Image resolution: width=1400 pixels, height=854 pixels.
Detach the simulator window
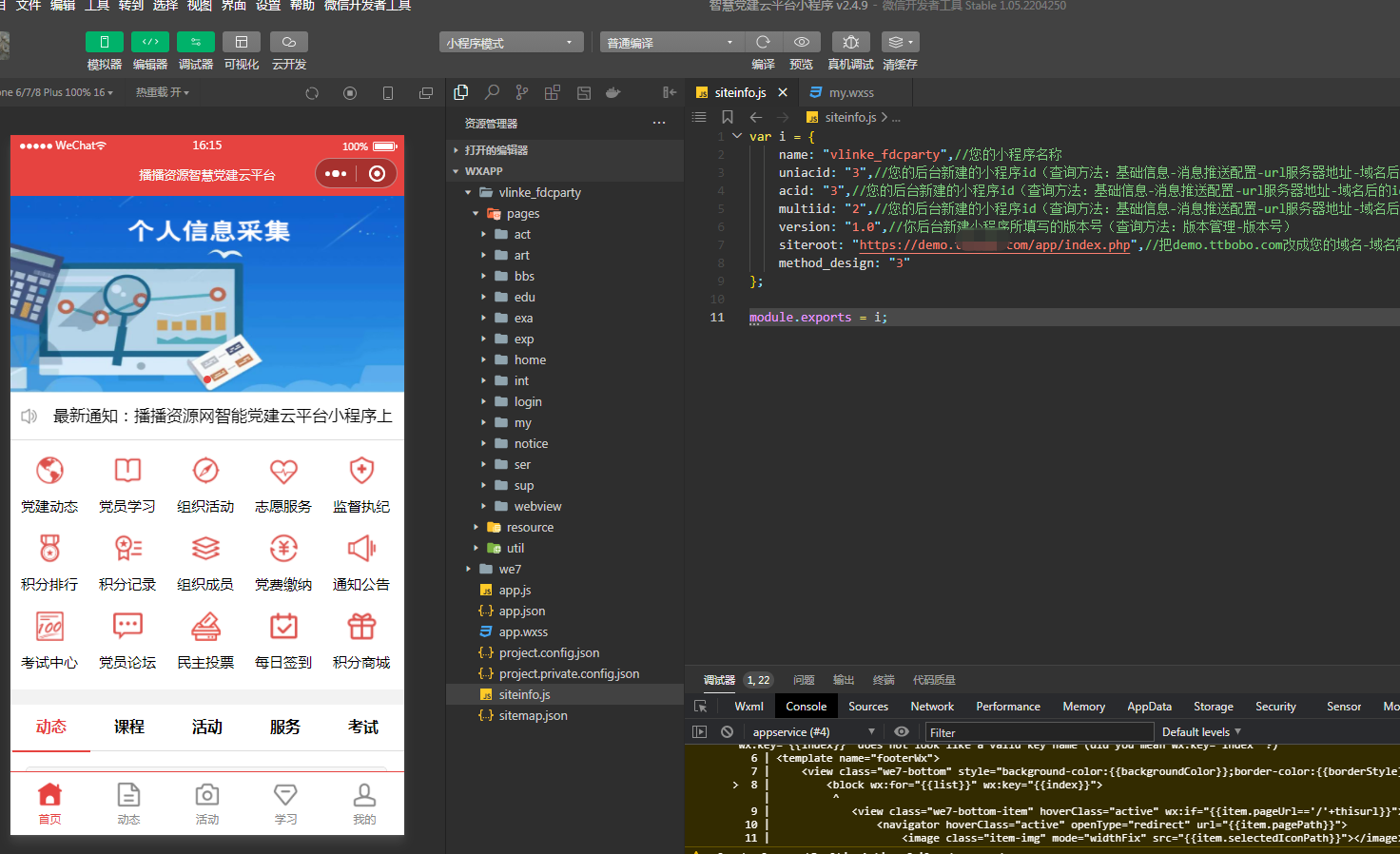click(426, 93)
